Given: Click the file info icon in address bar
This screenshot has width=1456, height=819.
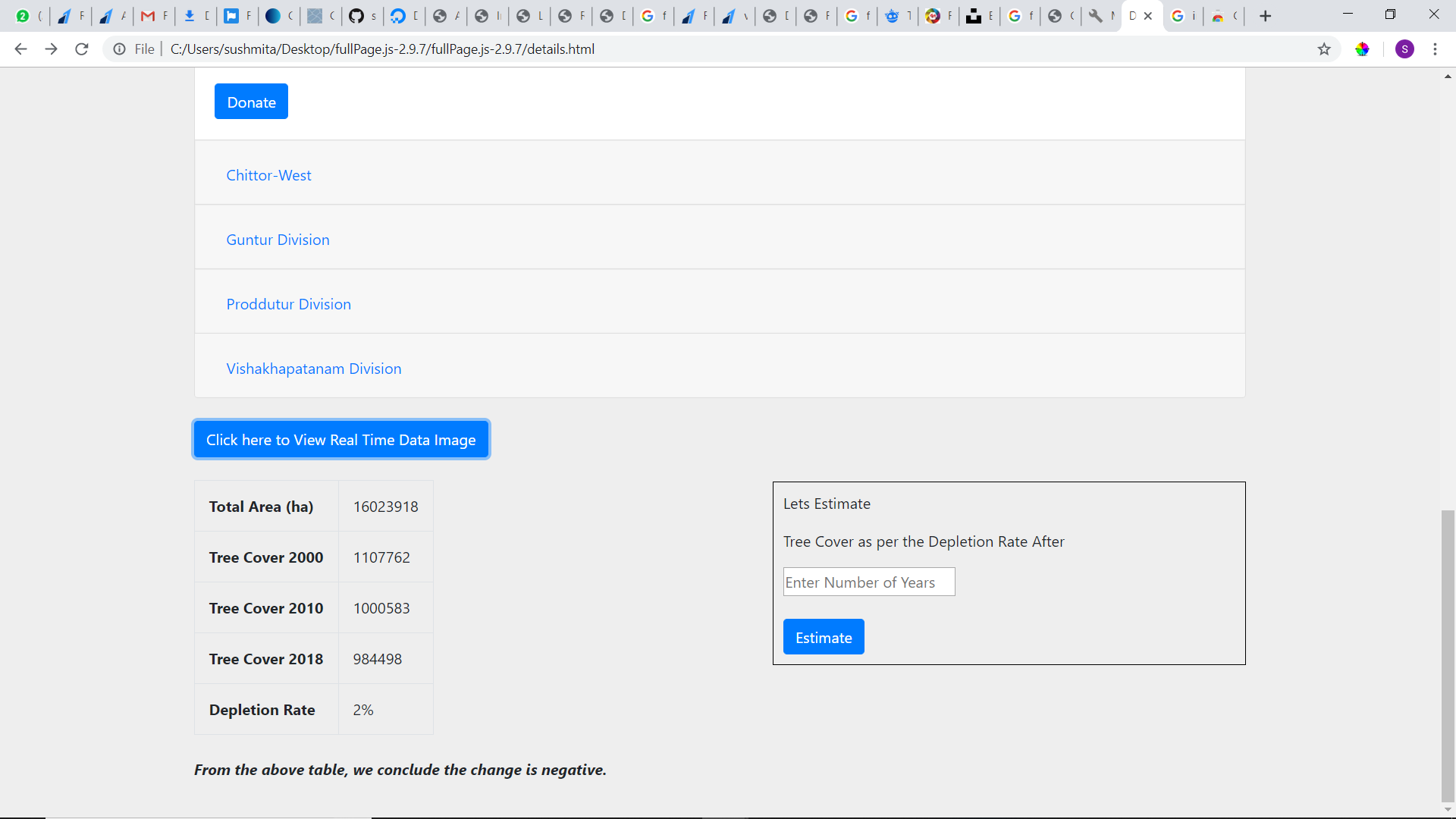Looking at the screenshot, I should [x=120, y=49].
